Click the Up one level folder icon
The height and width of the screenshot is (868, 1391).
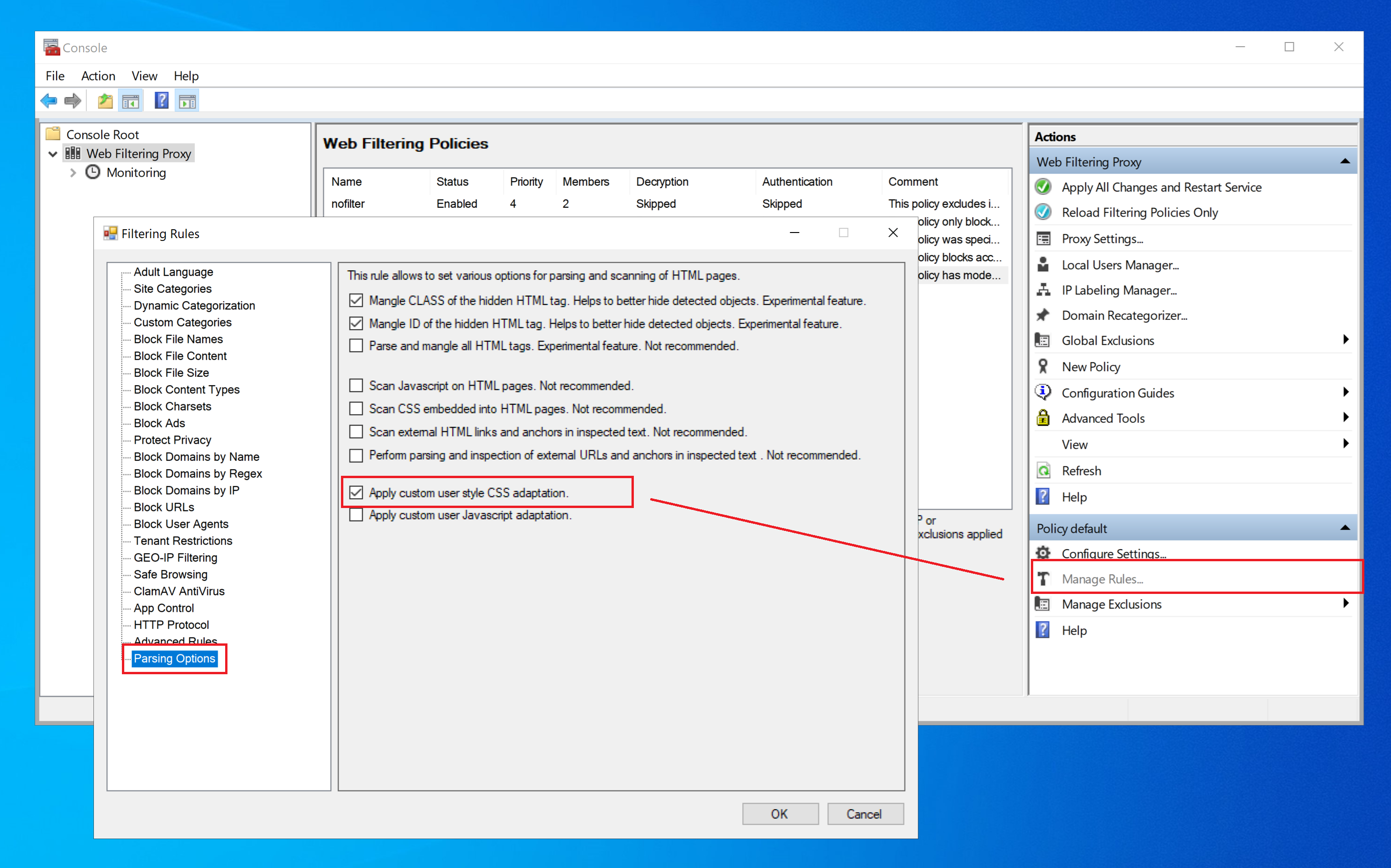[x=105, y=102]
